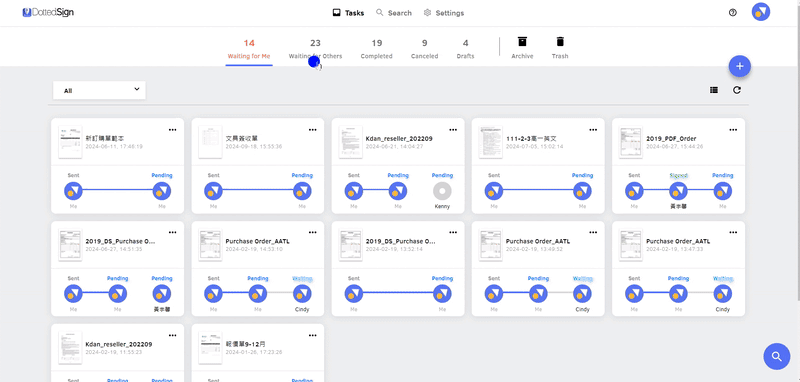The image size is (800, 382).
Task: Click the DottedSign logo
Action: coord(48,12)
